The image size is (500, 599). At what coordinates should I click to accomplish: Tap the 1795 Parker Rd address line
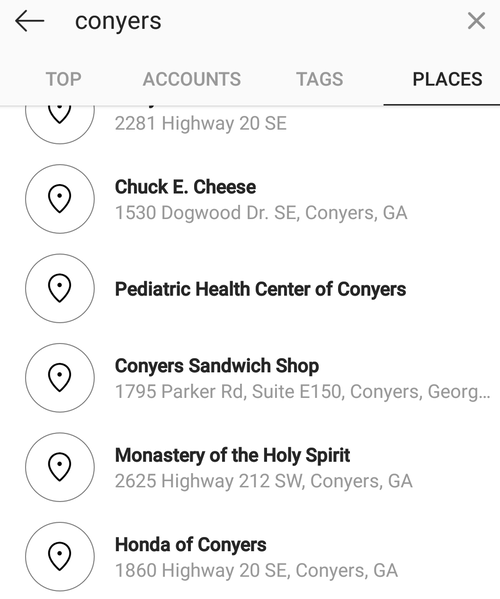[x=303, y=392]
